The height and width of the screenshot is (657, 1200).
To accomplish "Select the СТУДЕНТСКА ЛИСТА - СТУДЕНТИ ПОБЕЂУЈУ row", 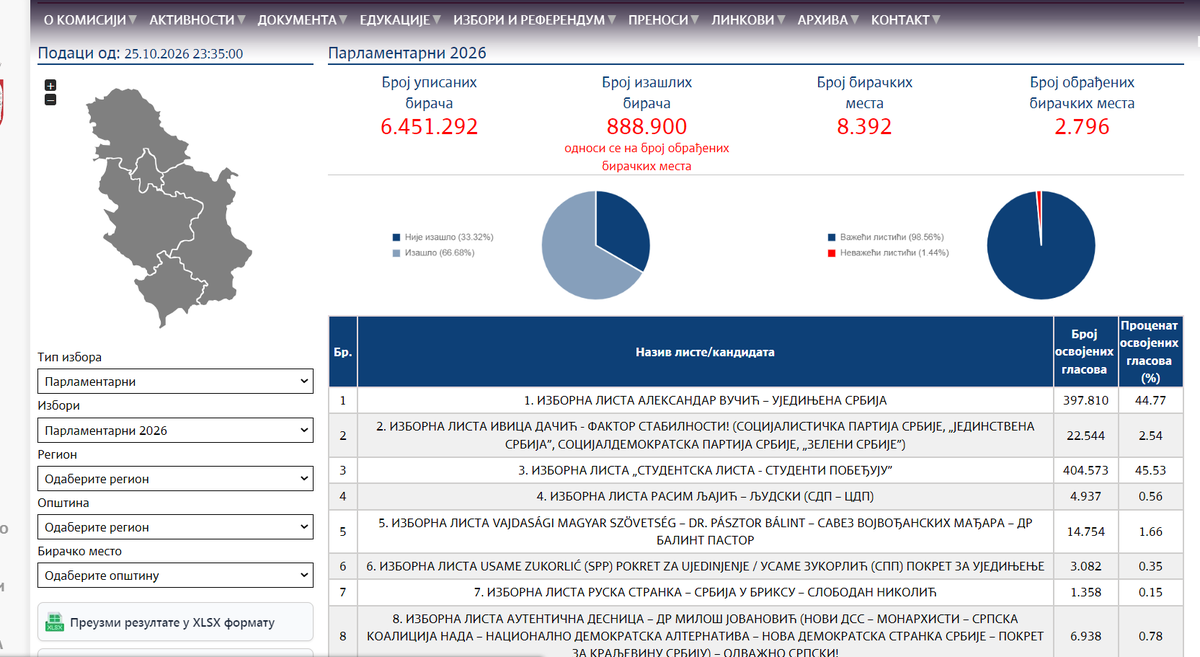I will click(x=755, y=470).
